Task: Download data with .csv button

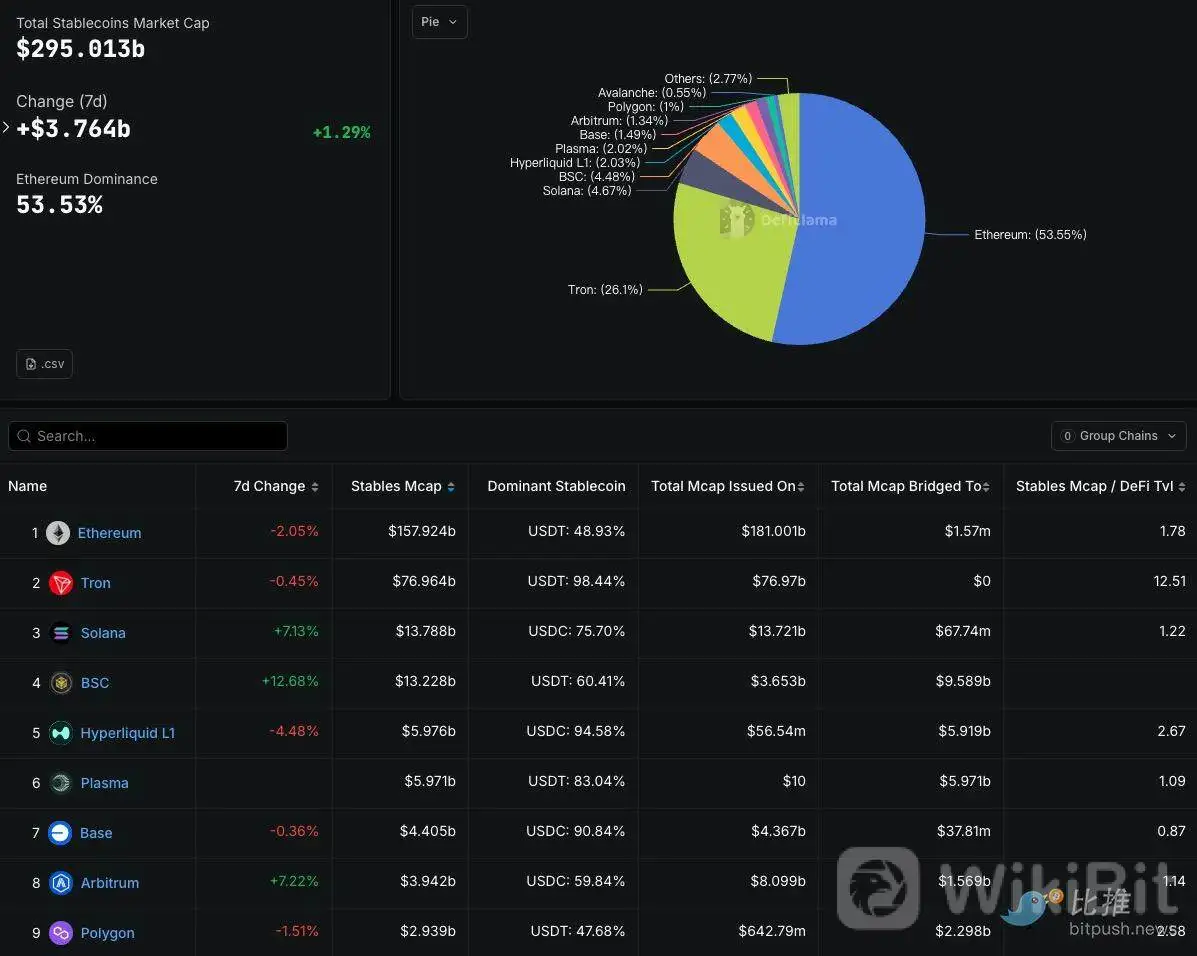Action: pos(44,364)
